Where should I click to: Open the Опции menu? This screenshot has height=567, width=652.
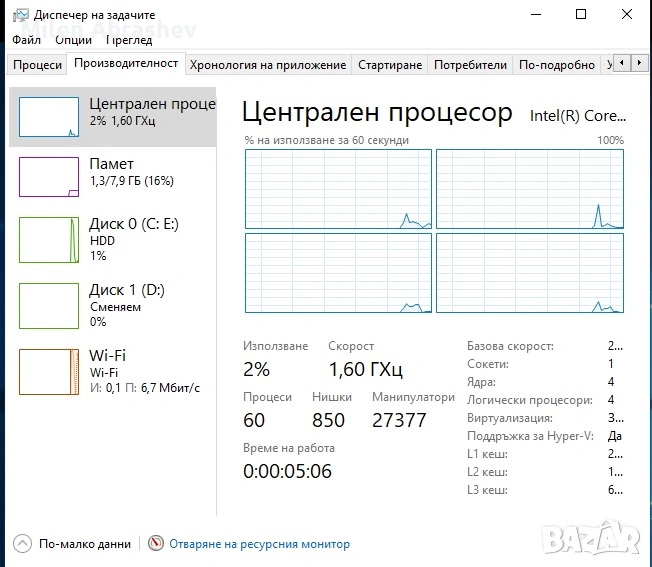73,40
